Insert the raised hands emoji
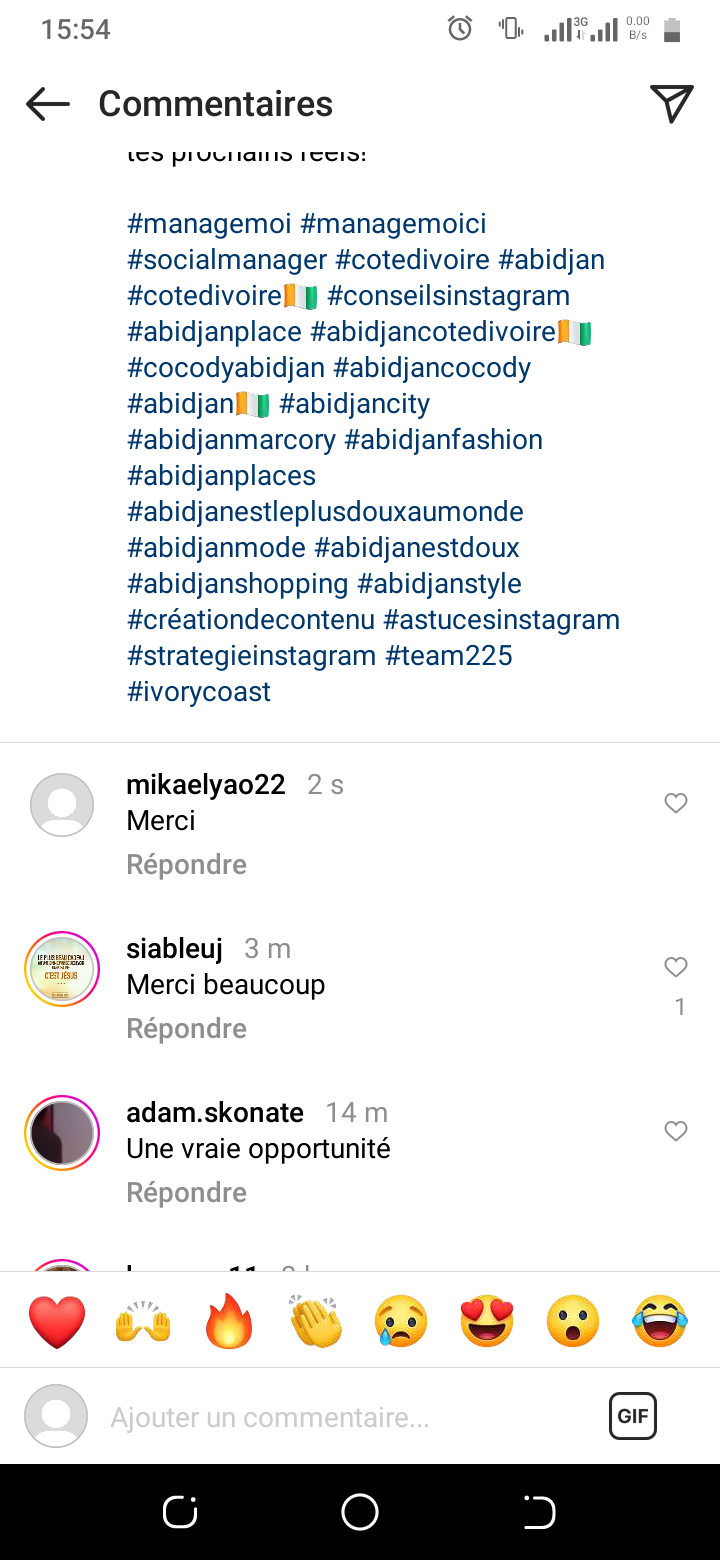720x1560 pixels. (x=144, y=1321)
